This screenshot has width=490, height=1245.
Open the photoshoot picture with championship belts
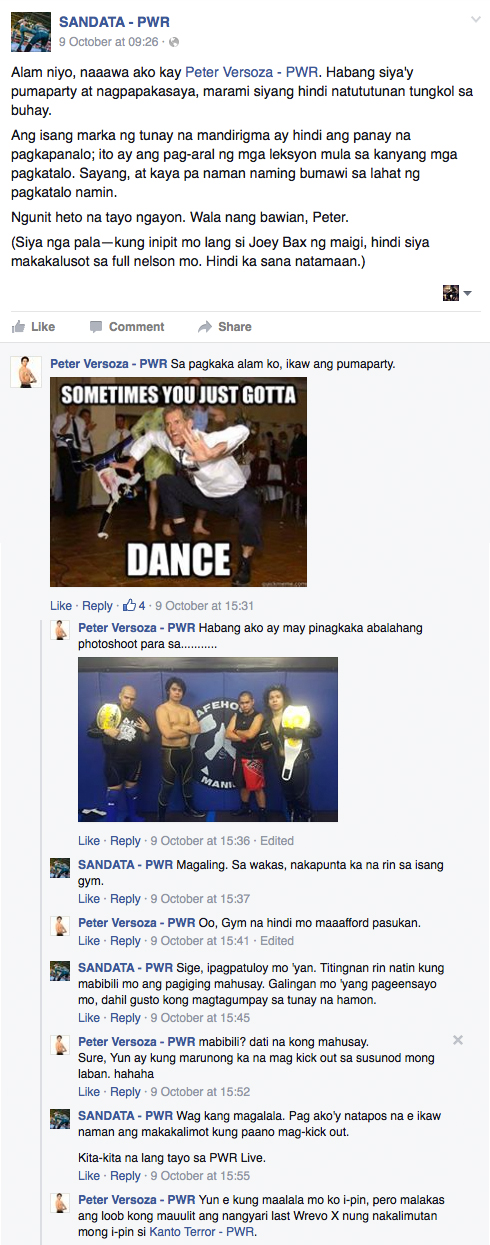(x=208, y=739)
